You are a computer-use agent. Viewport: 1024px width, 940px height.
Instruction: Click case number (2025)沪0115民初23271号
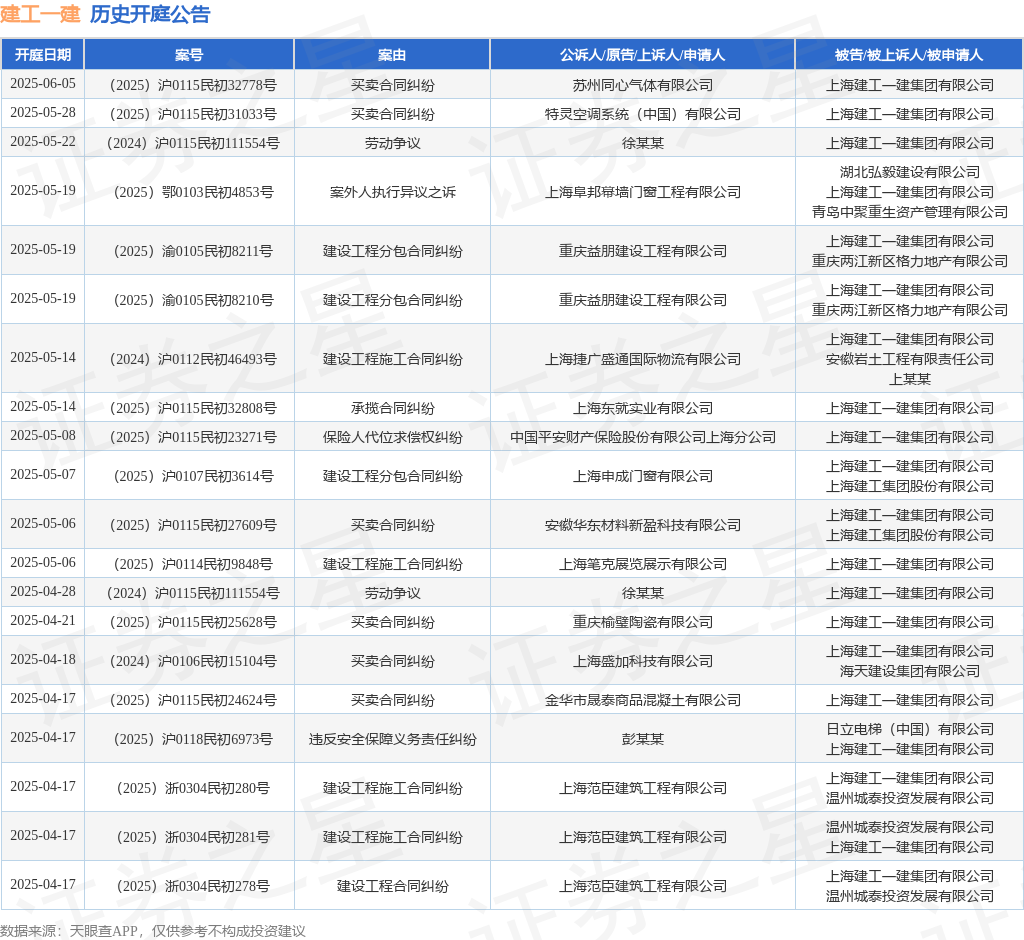[193, 436]
